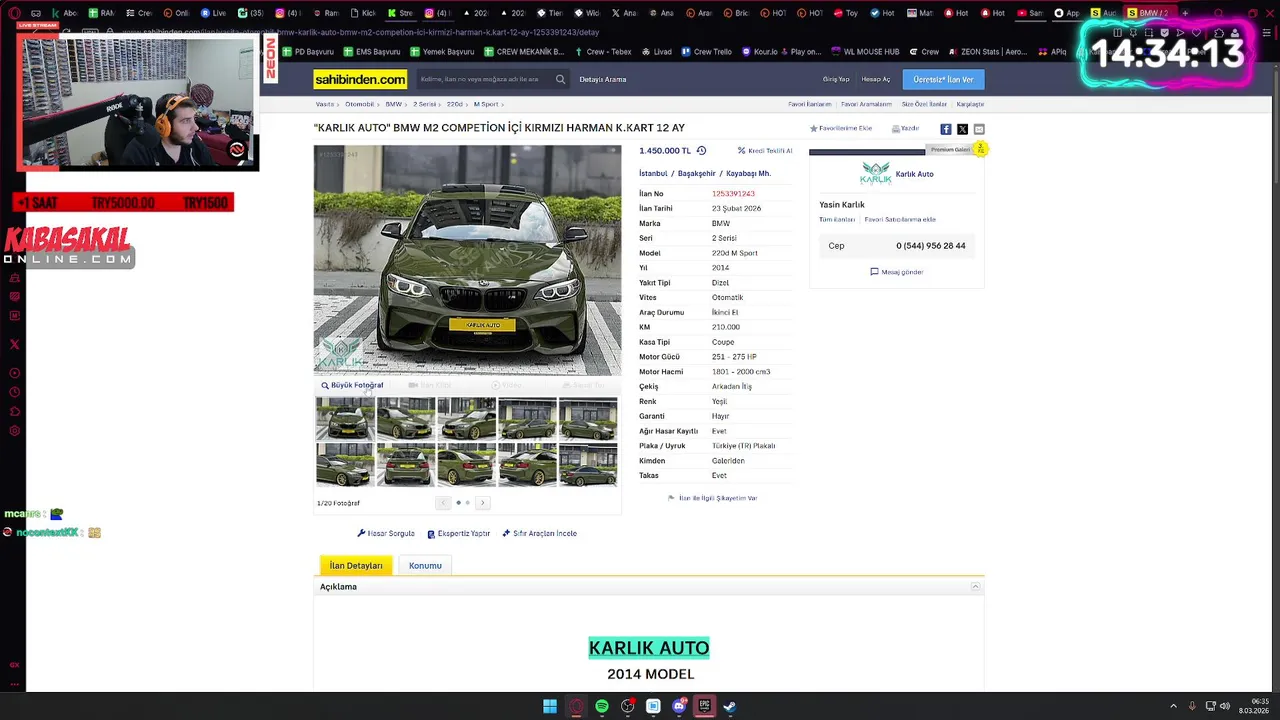Go to next photo thumbnails page

click(x=482, y=503)
